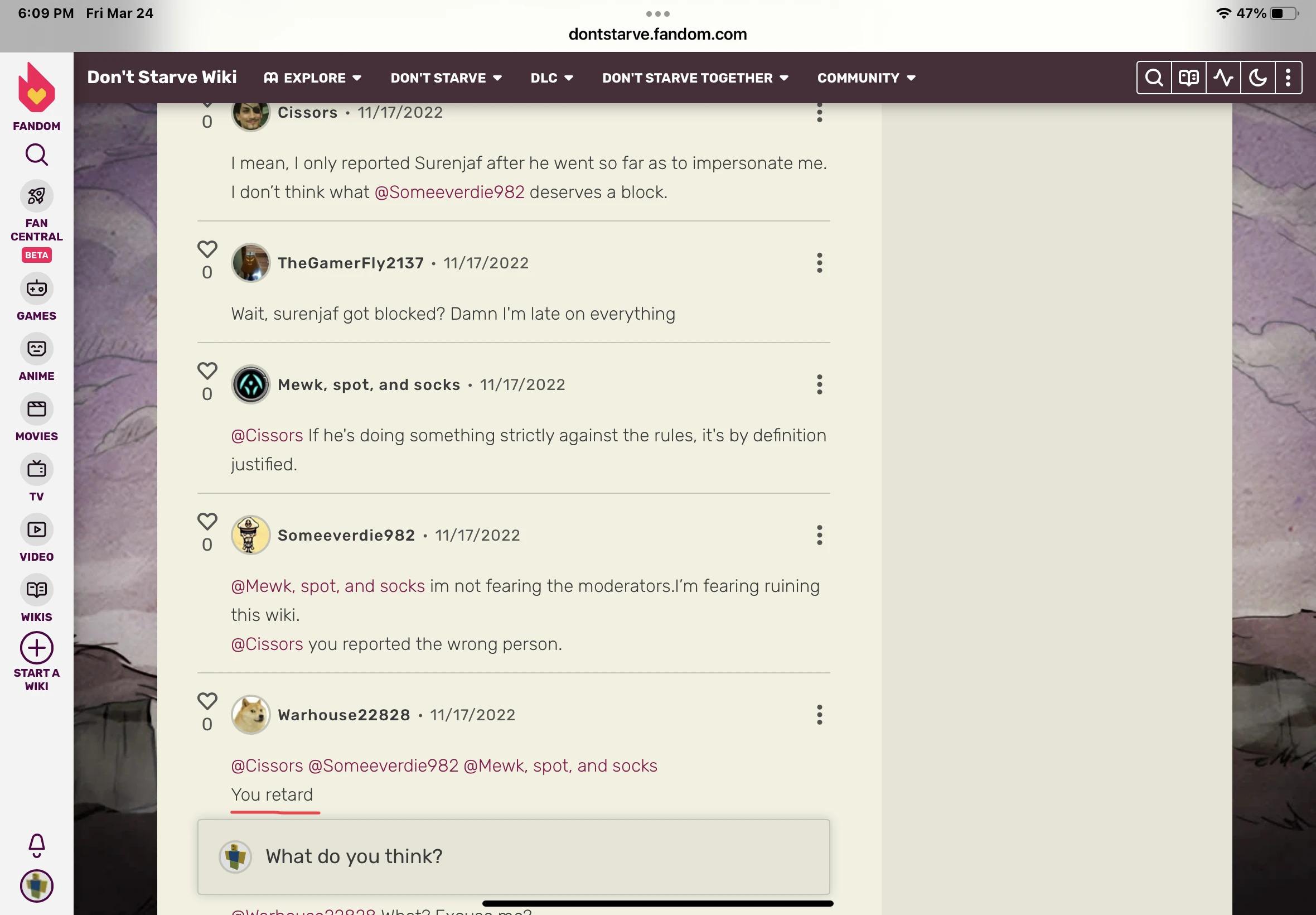Open the @Someeverdie982 mention in Cissors' comment
Image resolution: width=1316 pixels, height=915 pixels.
[449, 192]
